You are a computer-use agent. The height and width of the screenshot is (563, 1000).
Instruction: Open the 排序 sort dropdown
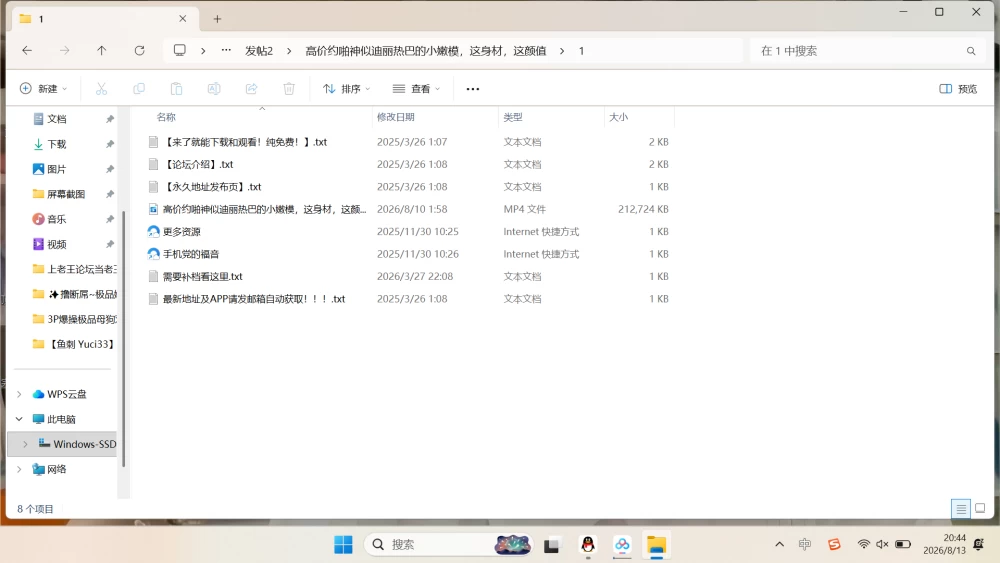coord(346,89)
